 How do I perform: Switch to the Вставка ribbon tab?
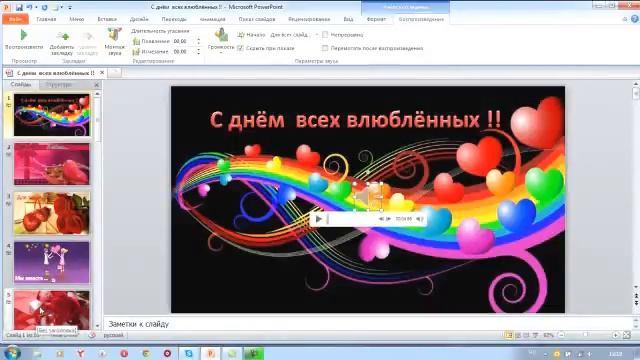pyautogui.click(x=107, y=19)
